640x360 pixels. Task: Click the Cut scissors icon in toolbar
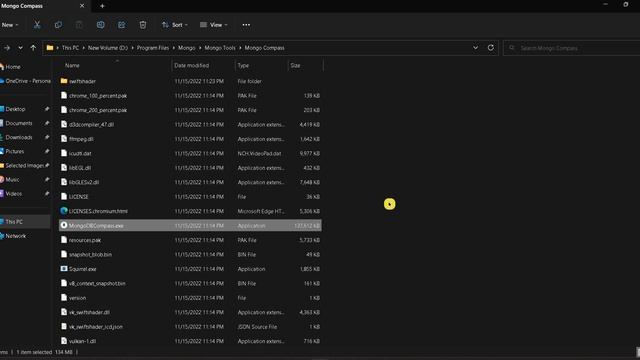tap(37, 25)
